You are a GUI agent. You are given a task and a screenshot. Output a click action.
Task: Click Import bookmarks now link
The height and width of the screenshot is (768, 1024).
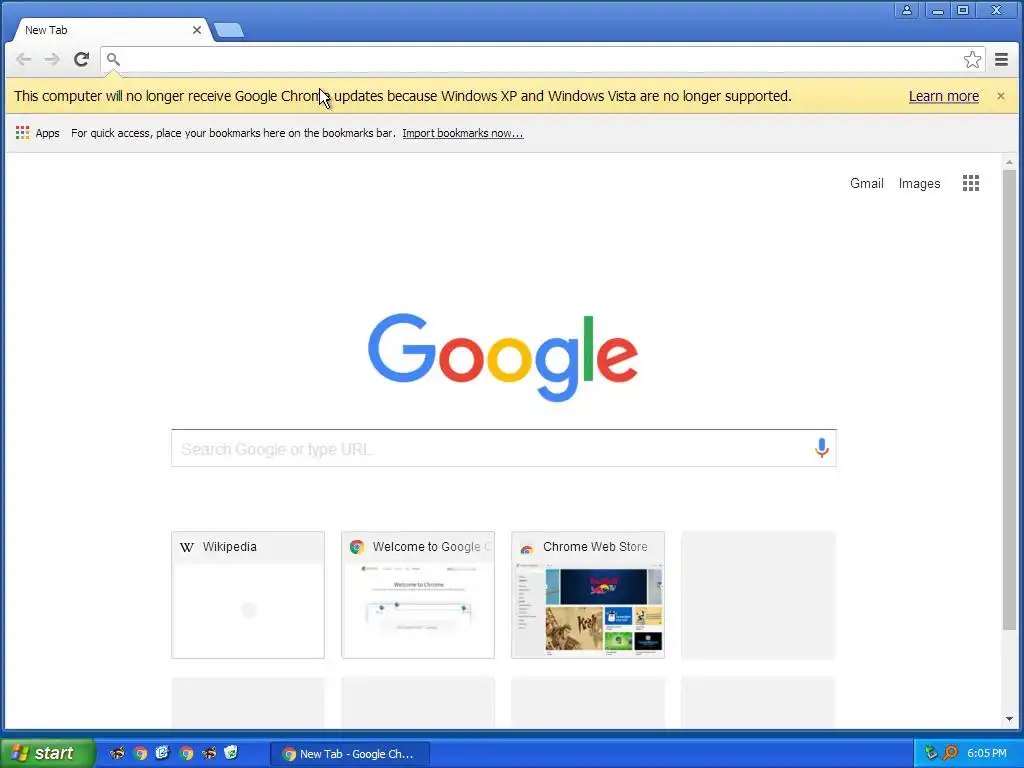pyautogui.click(x=462, y=133)
